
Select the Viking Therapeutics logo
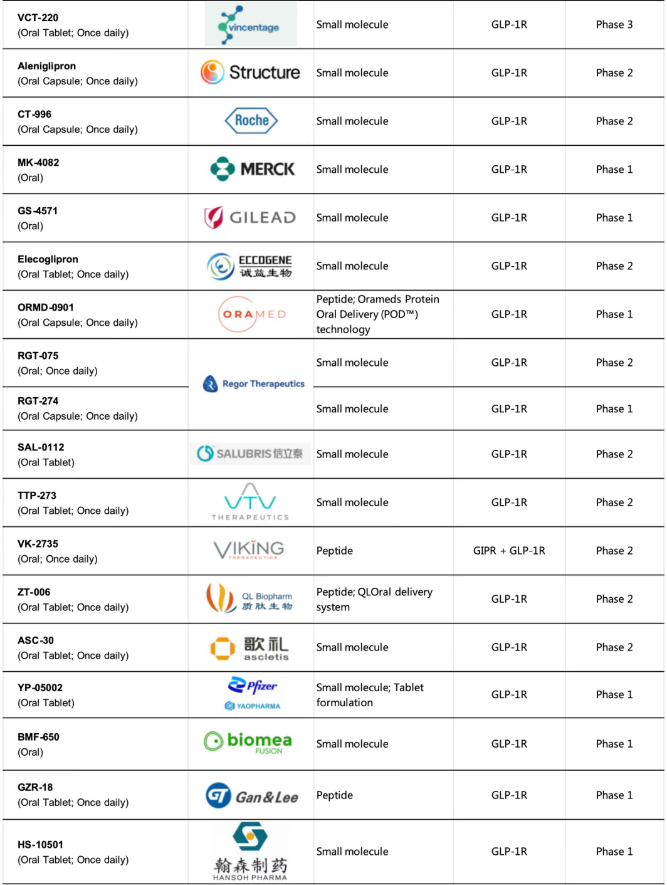click(249, 550)
